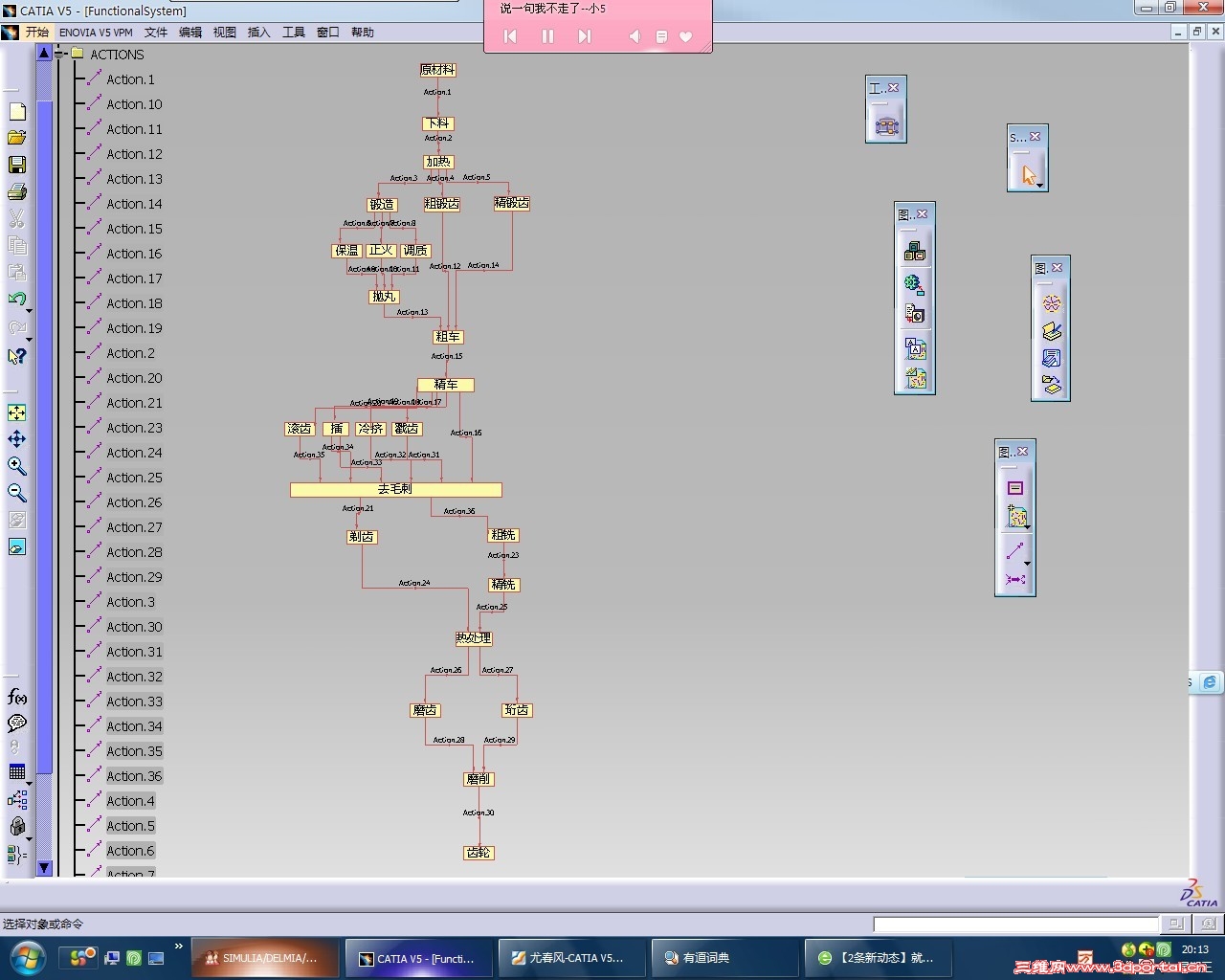Click the tree scrollbar up arrow
The width and height of the screenshot is (1225, 980).
tap(44, 54)
